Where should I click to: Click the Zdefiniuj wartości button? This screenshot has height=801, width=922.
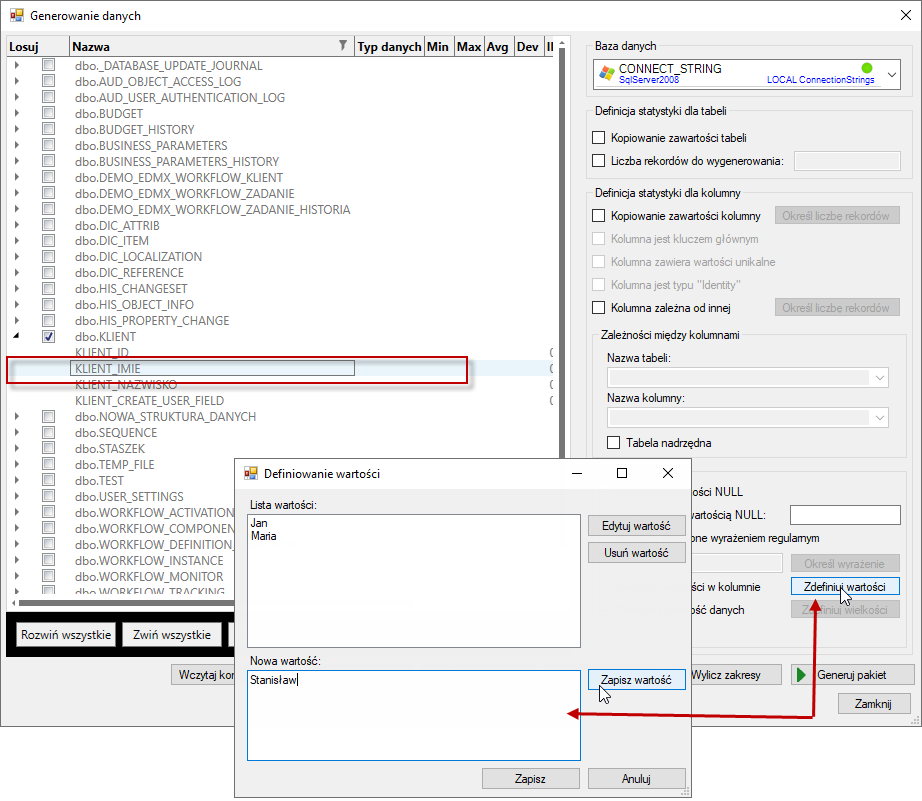844,587
